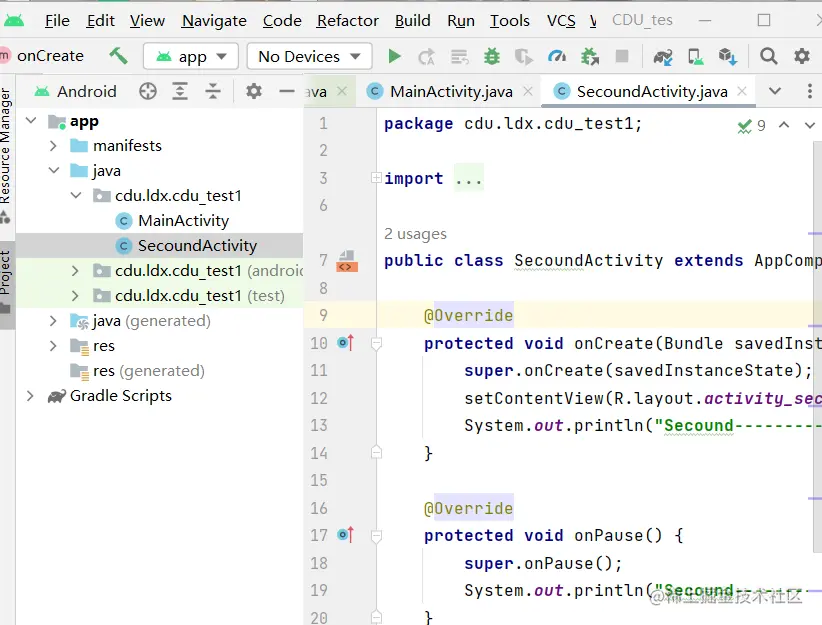
Task: Click the Apply Code Changes icon
Action: point(459,56)
